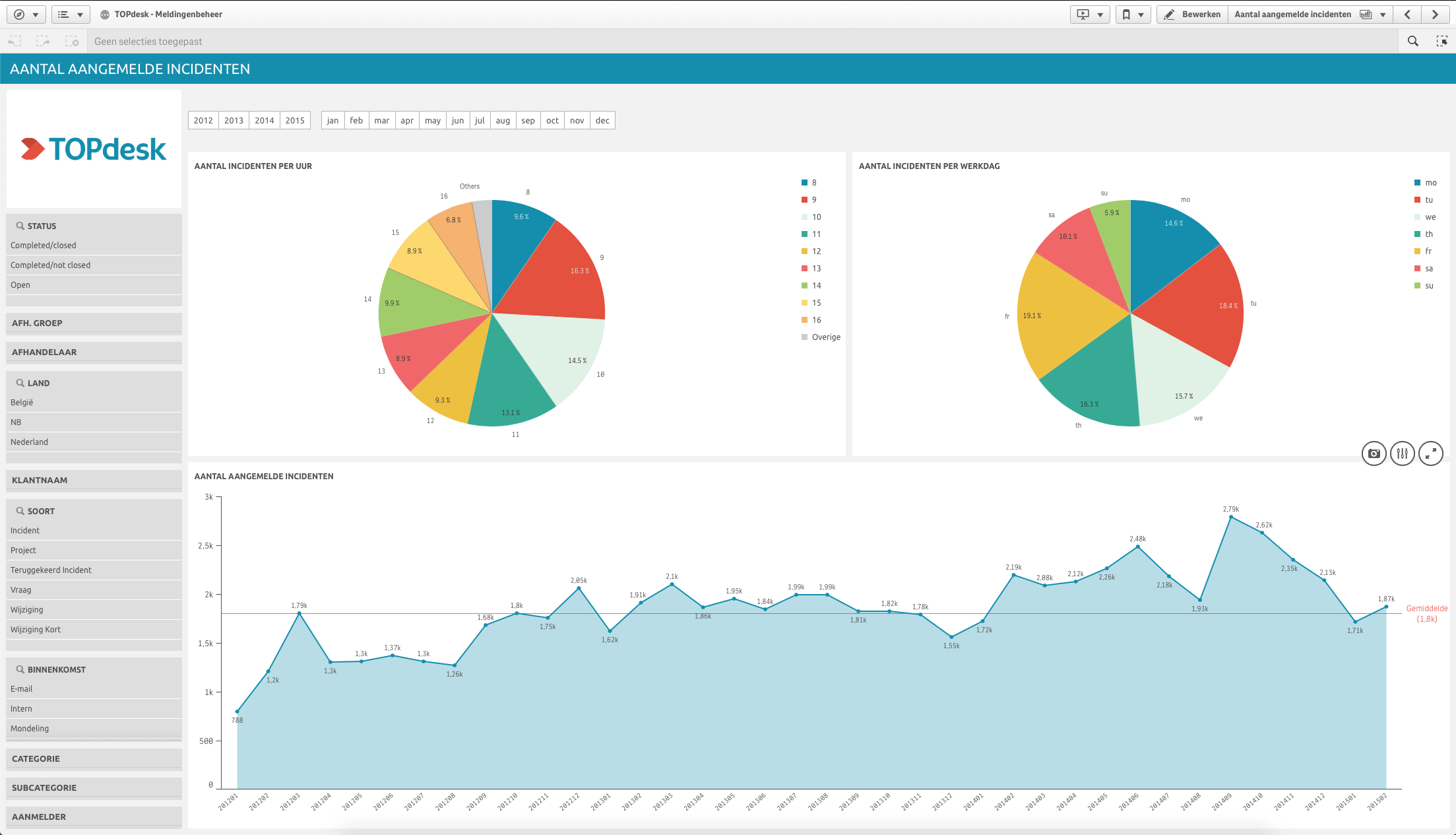1456x835 pixels.
Task: Expand the chart to full screen
Action: (x=1431, y=453)
